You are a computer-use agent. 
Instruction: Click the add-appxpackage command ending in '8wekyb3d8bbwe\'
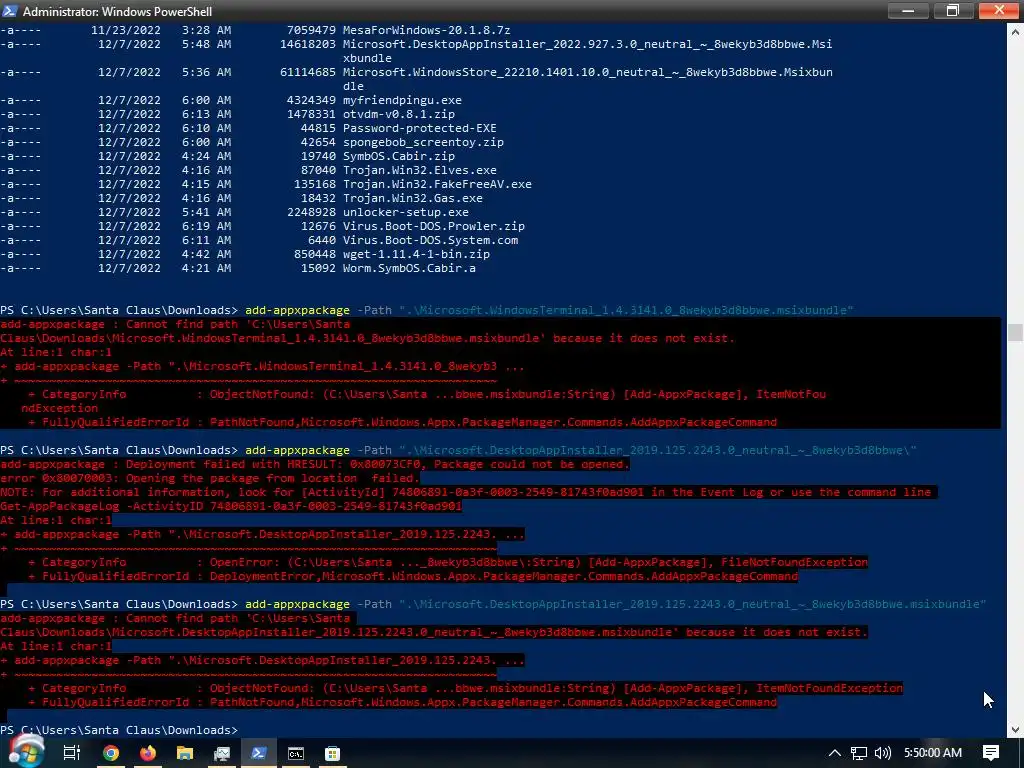tap(458, 450)
